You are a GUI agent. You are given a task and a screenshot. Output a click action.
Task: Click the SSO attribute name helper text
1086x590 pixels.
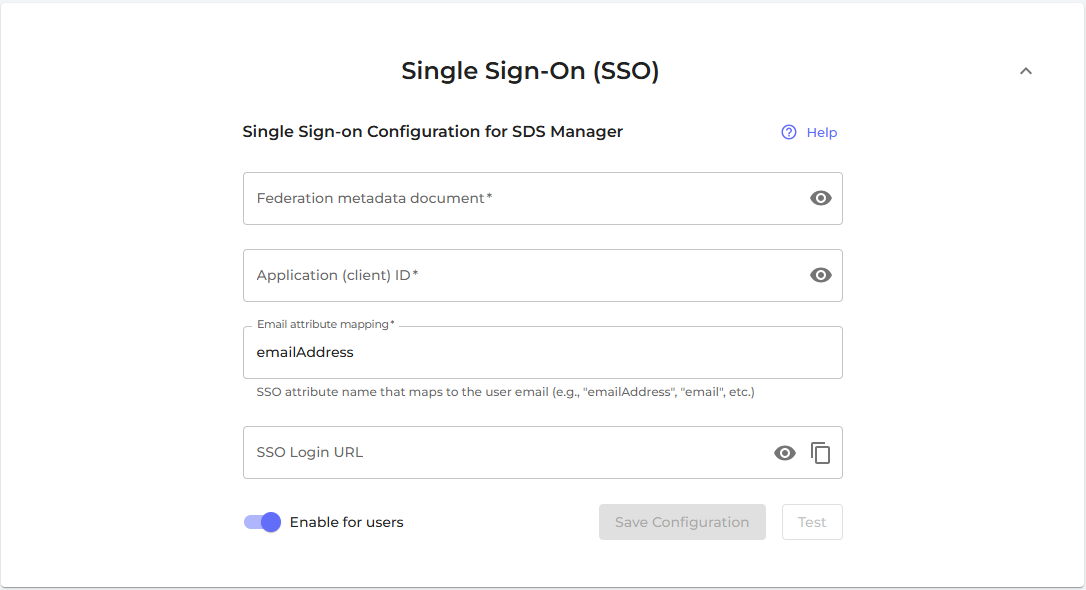point(505,392)
